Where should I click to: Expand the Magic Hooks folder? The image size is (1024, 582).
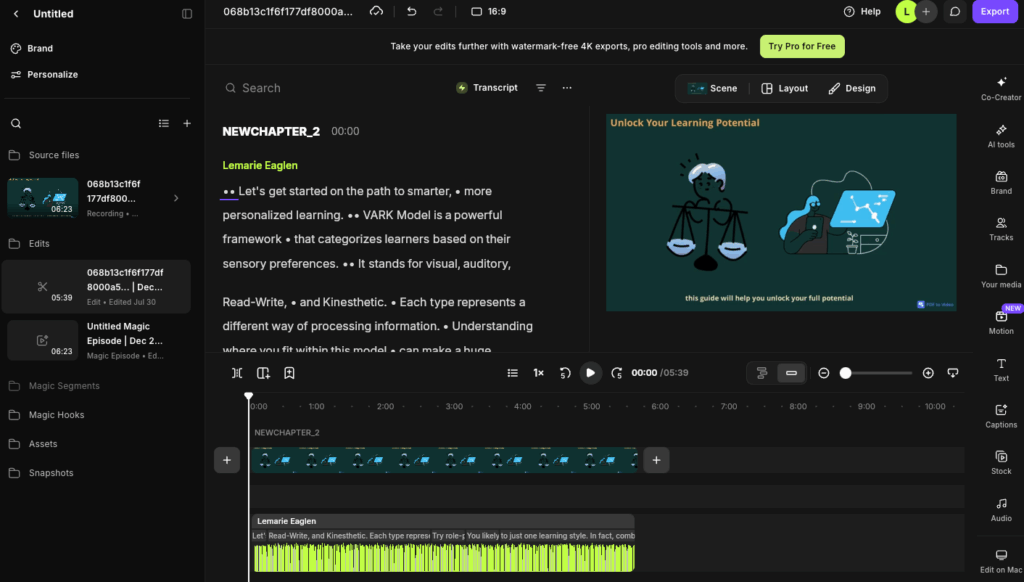tap(46, 415)
